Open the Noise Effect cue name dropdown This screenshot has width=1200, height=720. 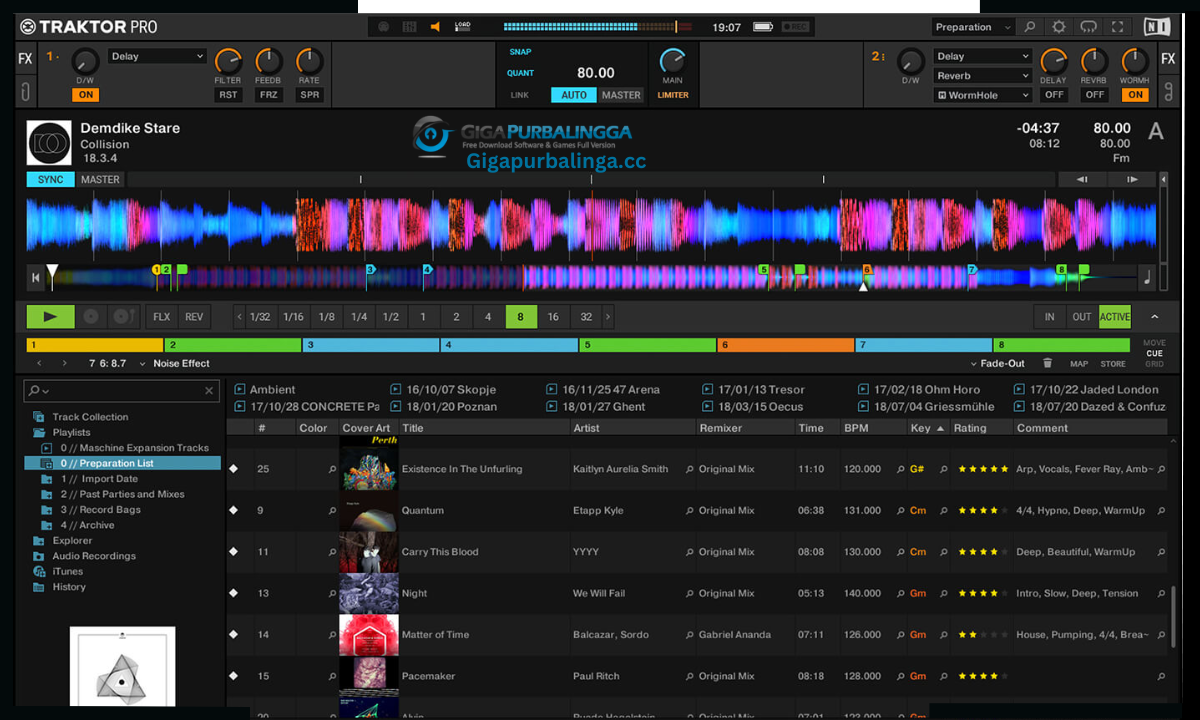pyautogui.click(x=174, y=363)
